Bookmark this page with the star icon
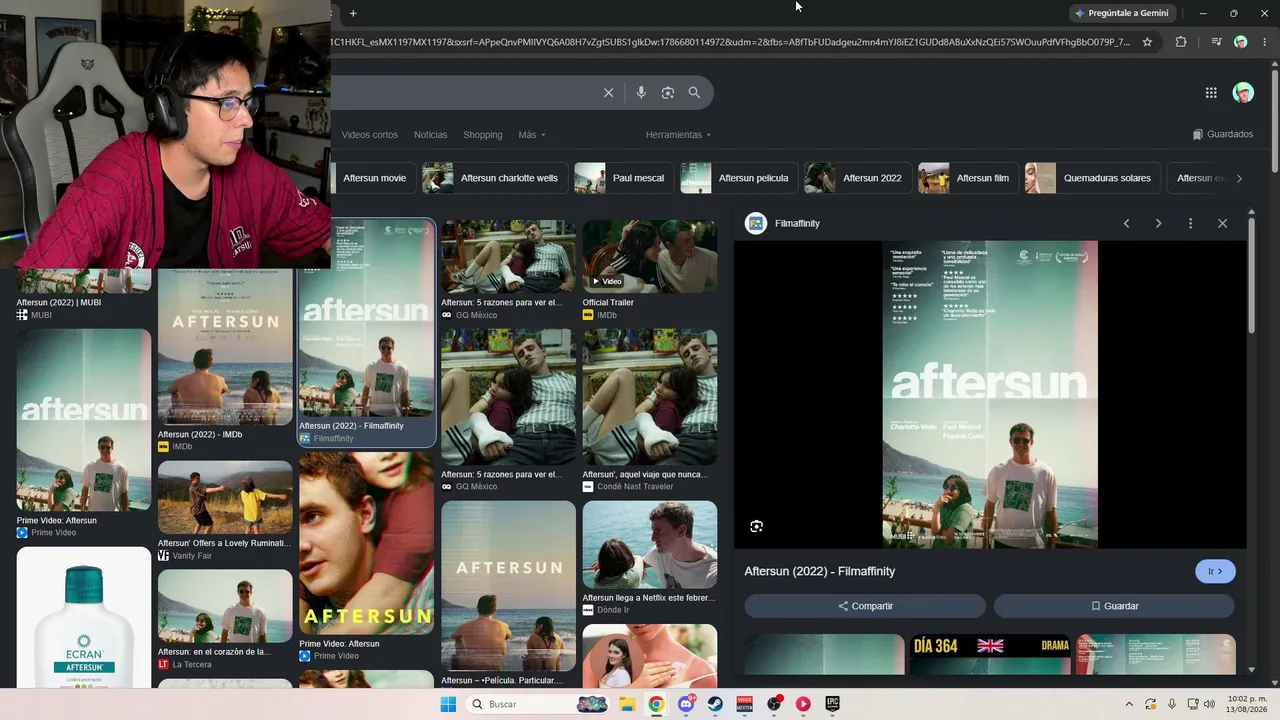This screenshot has width=1280, height=720. point(1147,42)
